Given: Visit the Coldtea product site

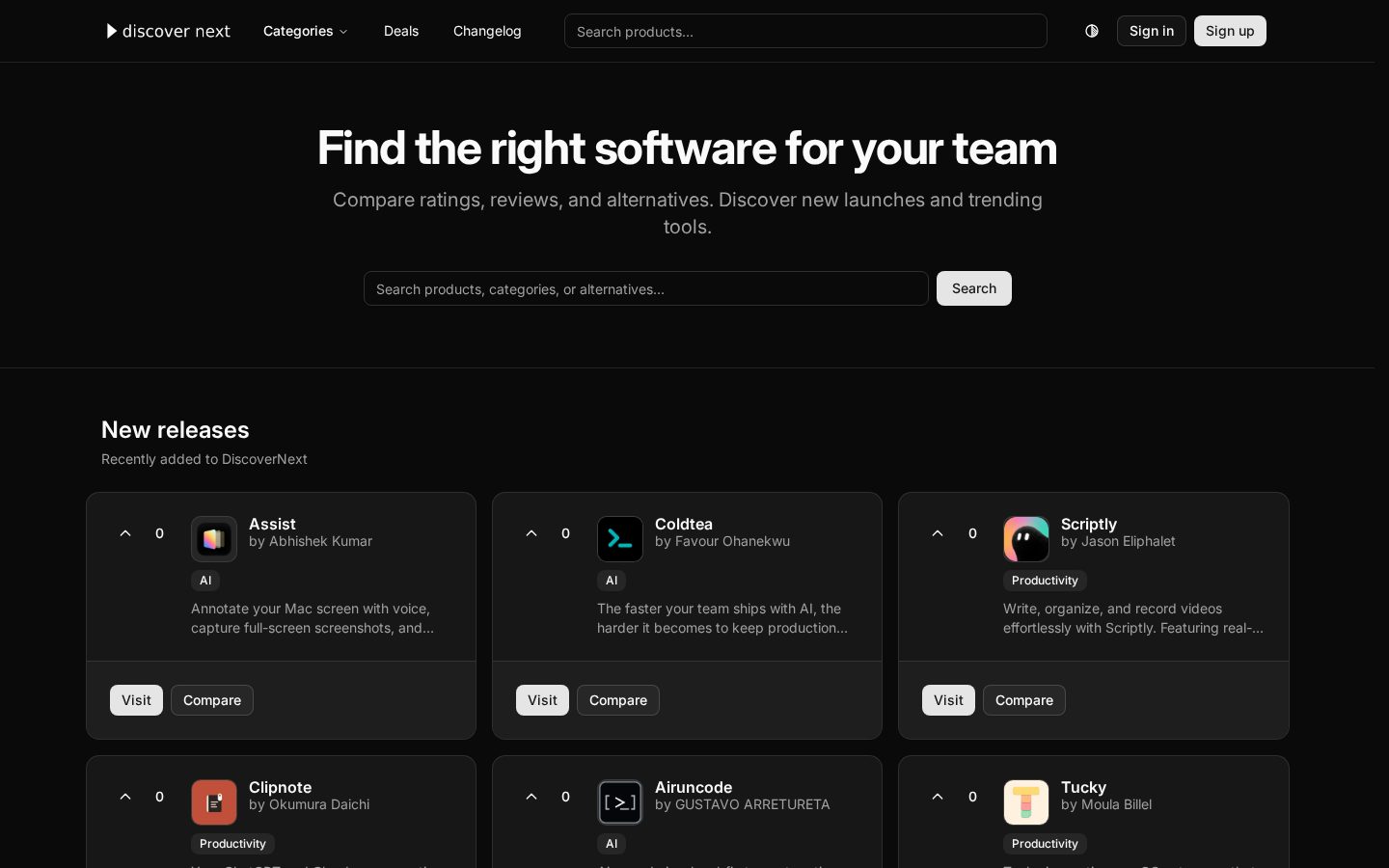Looking at the screenshot, I should (542, 700).
